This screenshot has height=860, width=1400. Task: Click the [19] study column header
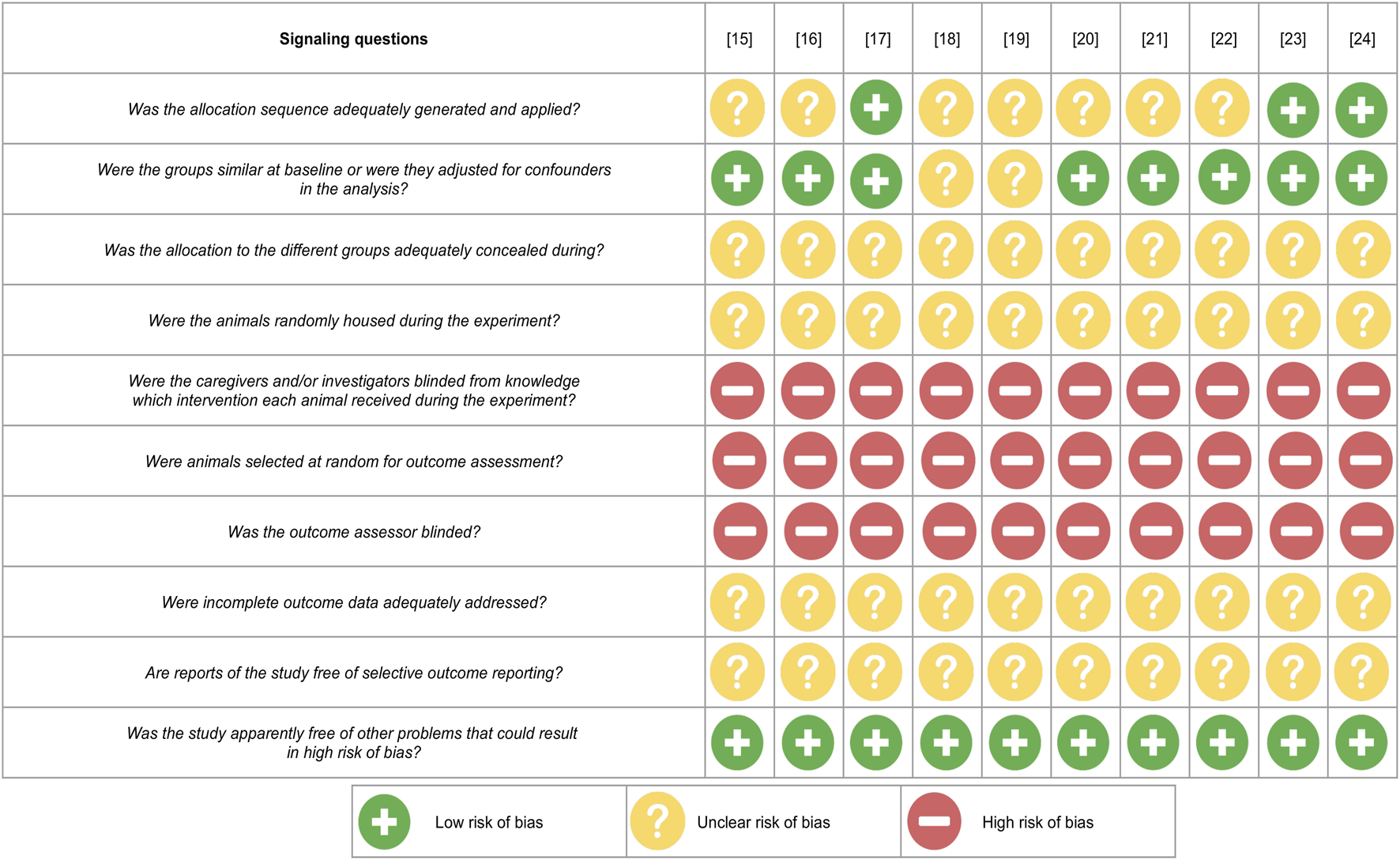[1016, 39]
